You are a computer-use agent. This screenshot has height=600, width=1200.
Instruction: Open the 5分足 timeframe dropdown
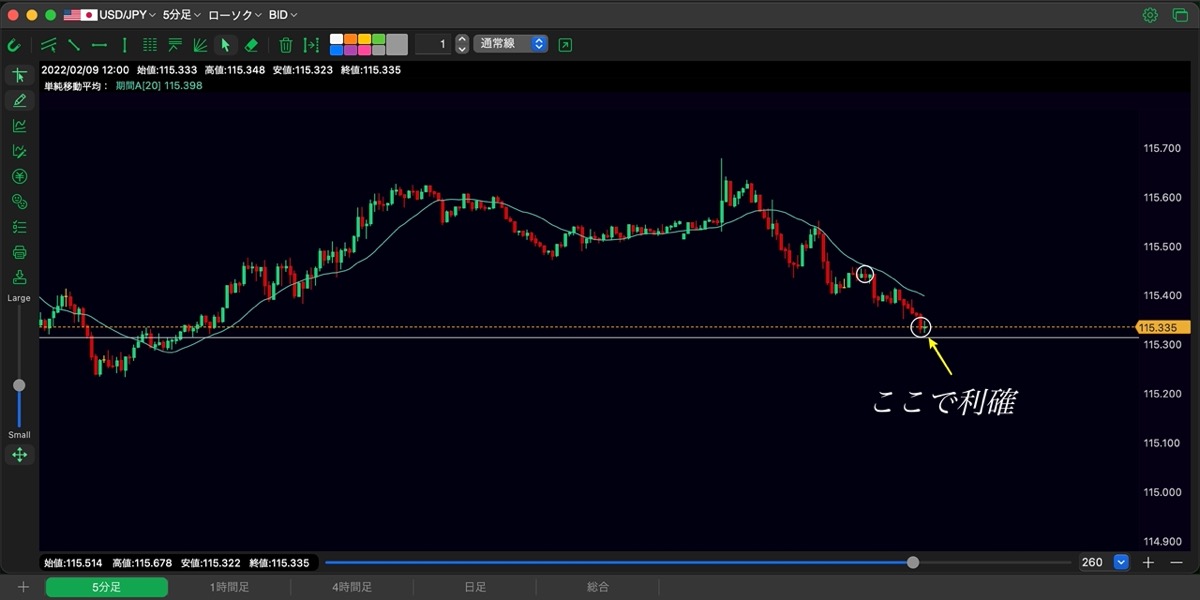point(182,15)
